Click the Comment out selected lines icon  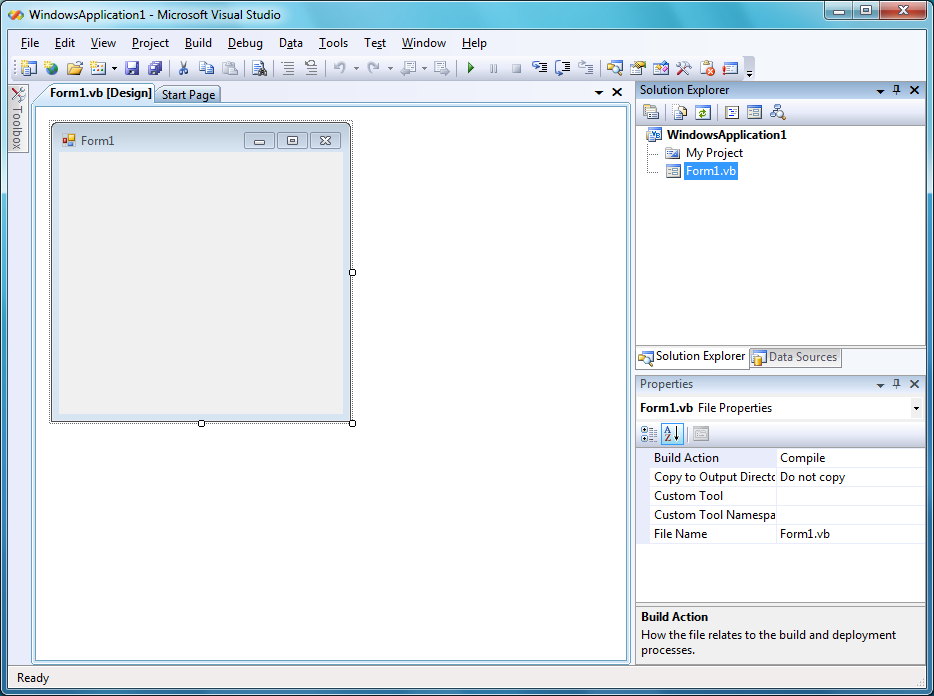[x=288, y=68]
